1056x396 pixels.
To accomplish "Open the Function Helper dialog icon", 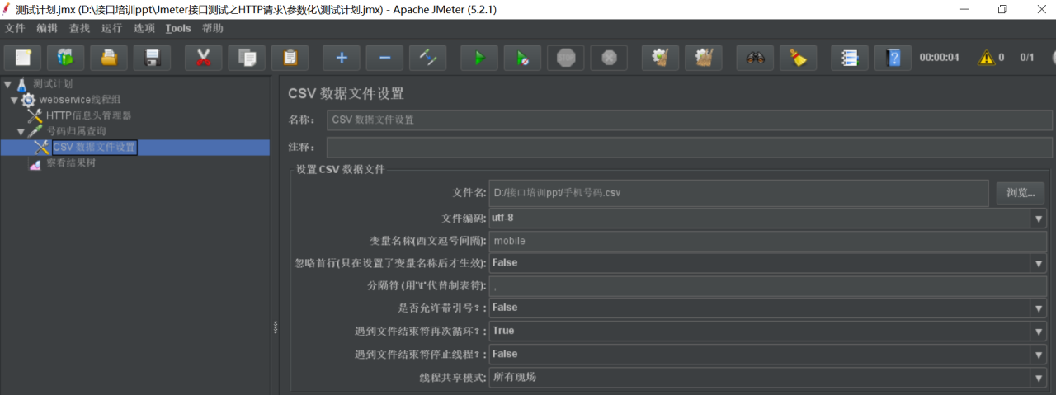I will point(849,58).
